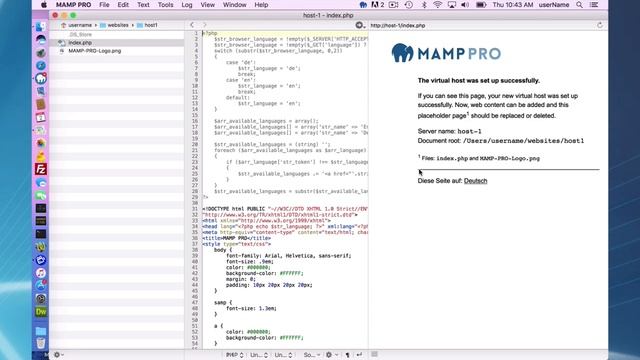Go to the websites breadcrumb folder
Image resolution: width=640 pixels, height=360 pixels.
point(114,25)
